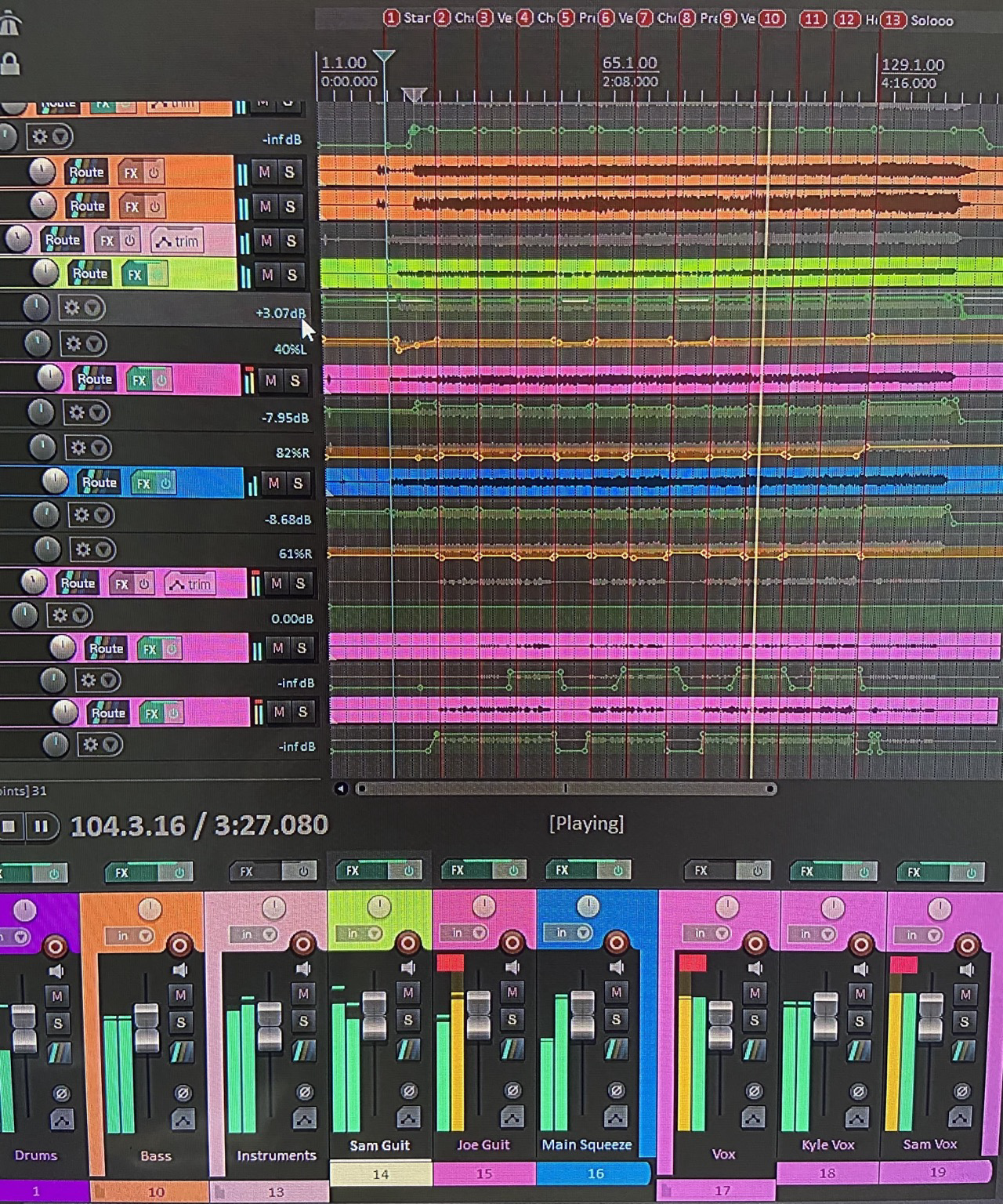
Task: Click the scrollbar's left arrow below the arrangement
Action: pos(340,789)
